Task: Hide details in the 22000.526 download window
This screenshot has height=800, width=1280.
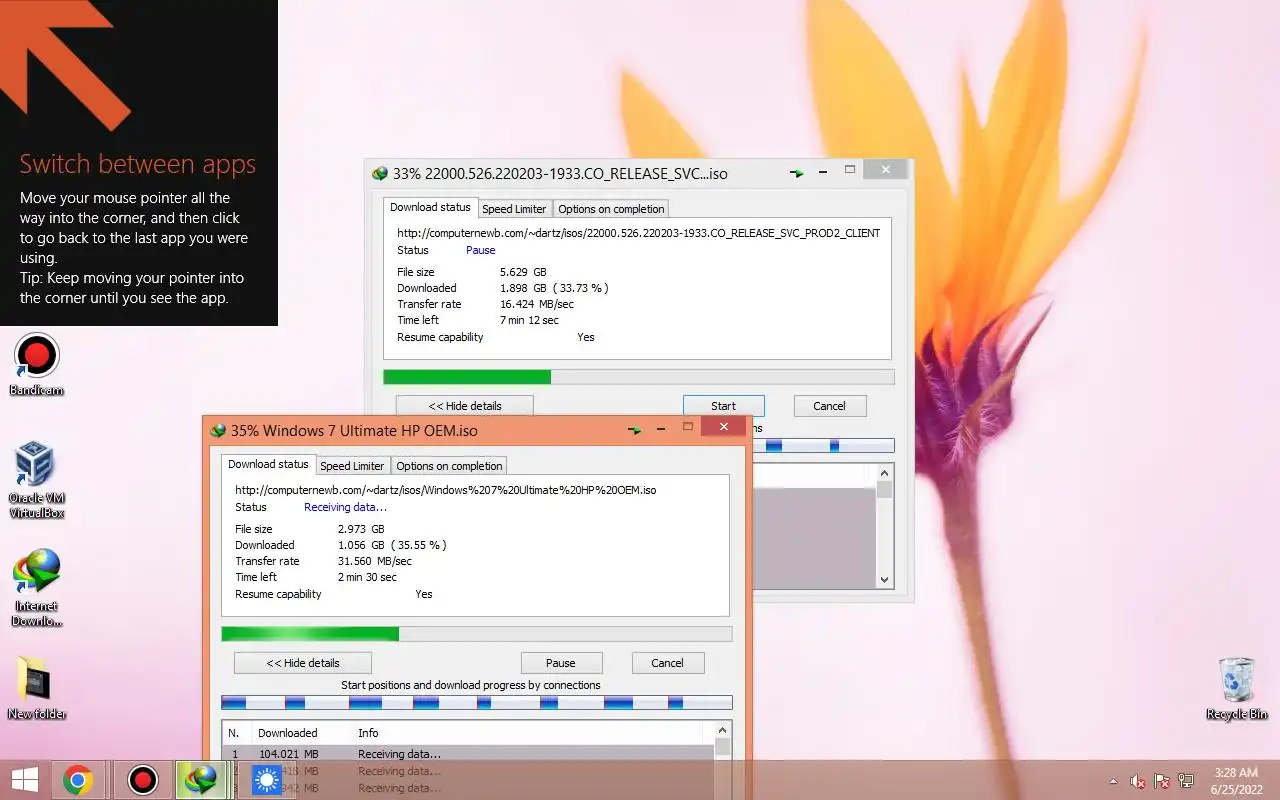Action: pyautogui.click(x=465, y=406)
